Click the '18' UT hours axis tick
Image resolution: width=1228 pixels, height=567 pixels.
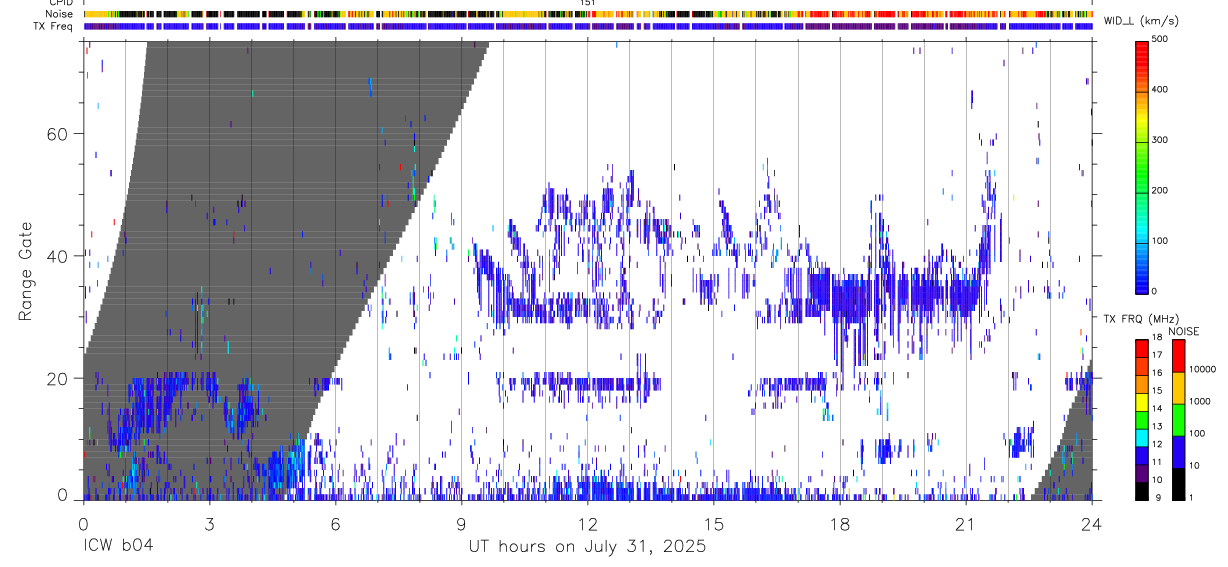click(x=840, y=522)
